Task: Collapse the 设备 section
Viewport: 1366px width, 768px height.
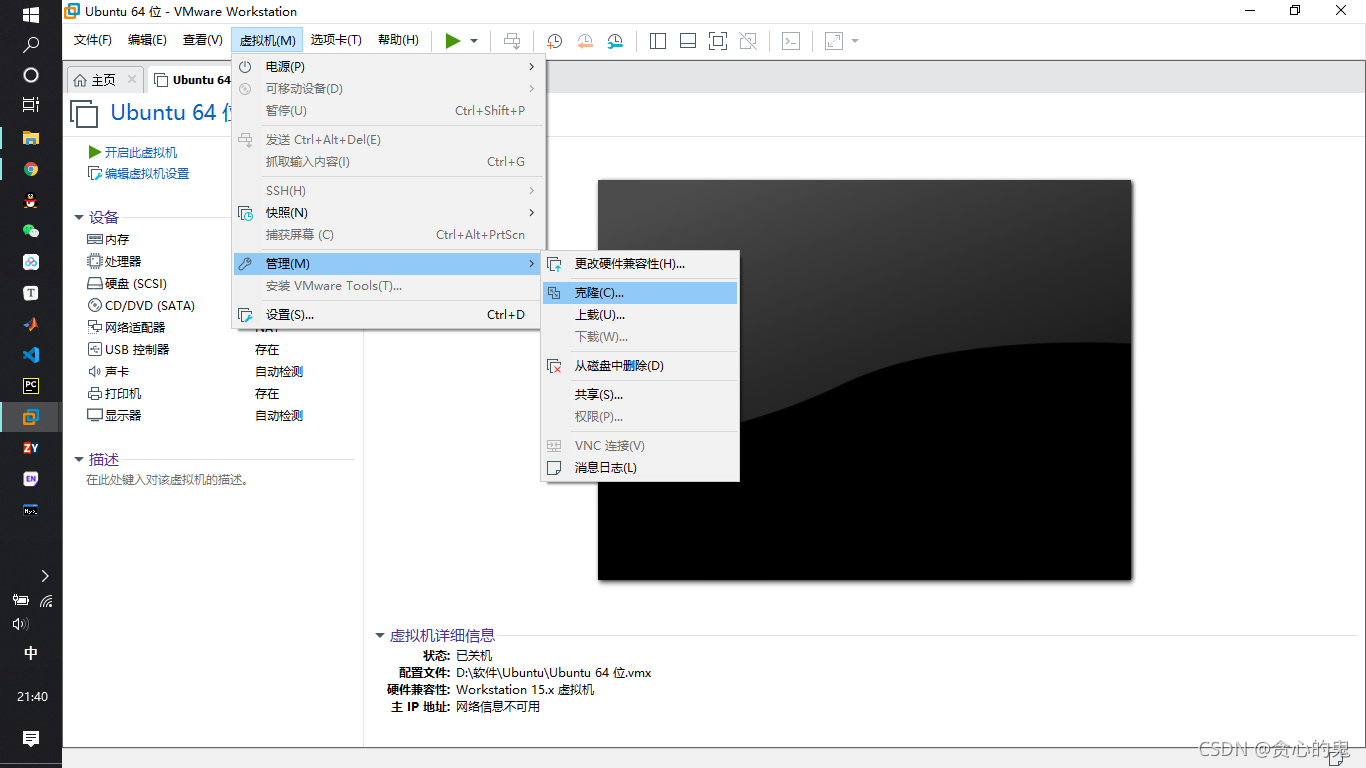Action: click(x=79, y=217)
